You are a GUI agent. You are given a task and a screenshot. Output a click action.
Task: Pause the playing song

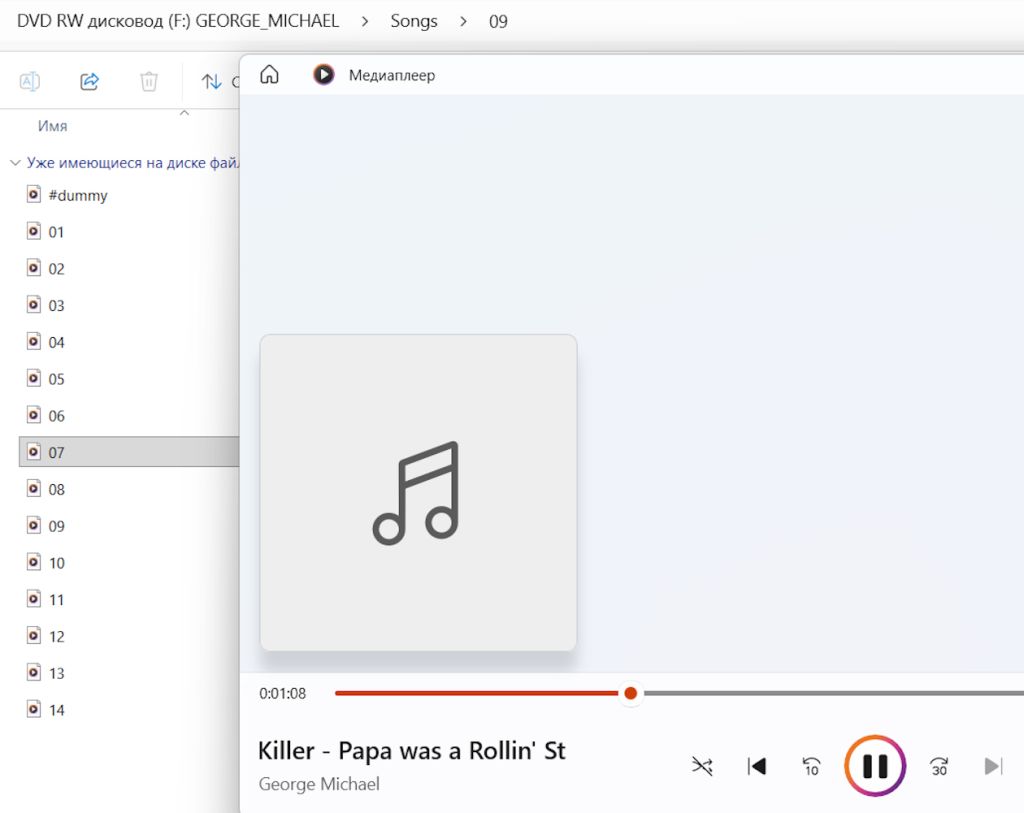[875, 766]
